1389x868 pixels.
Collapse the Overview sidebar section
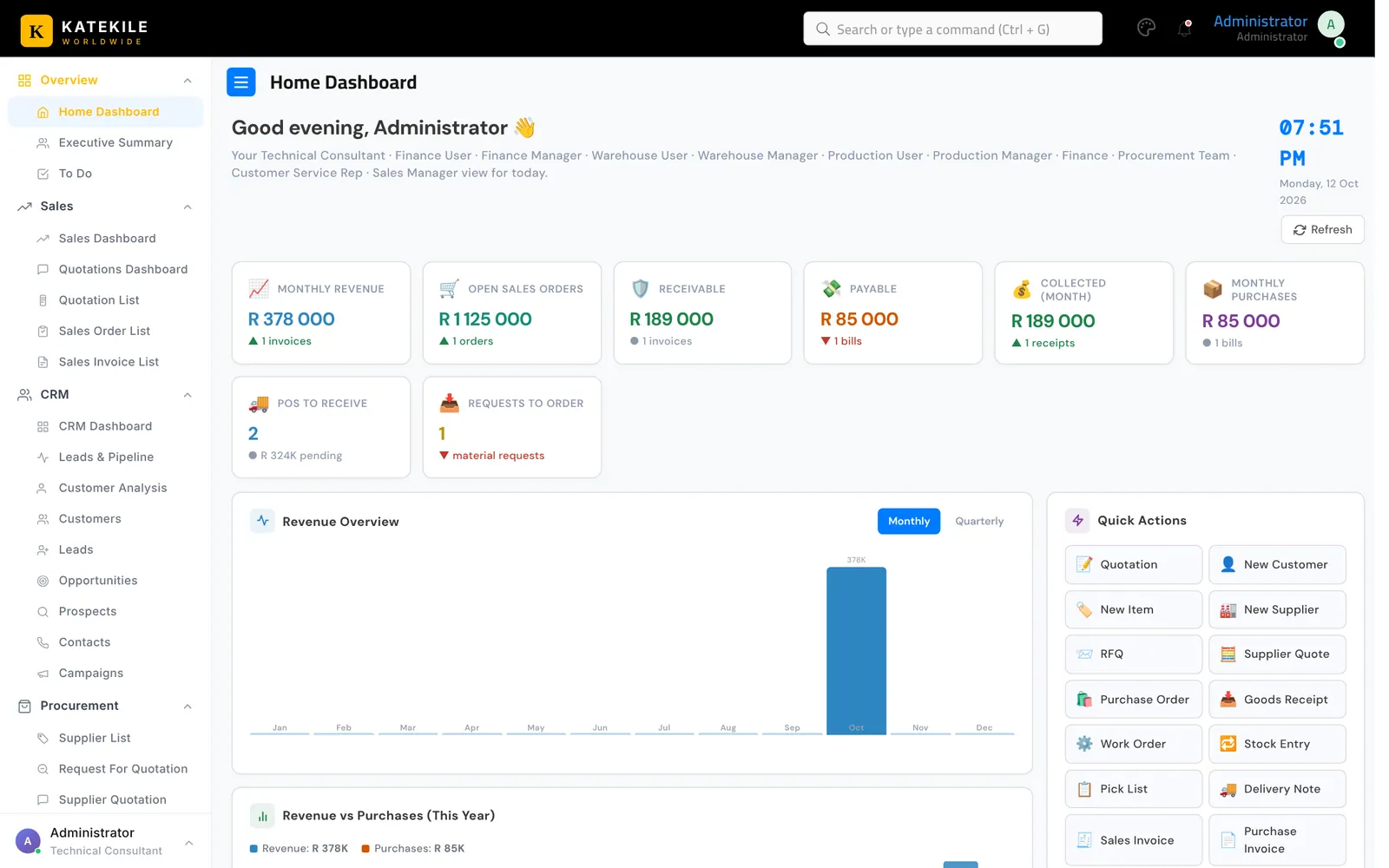(188, 81)
